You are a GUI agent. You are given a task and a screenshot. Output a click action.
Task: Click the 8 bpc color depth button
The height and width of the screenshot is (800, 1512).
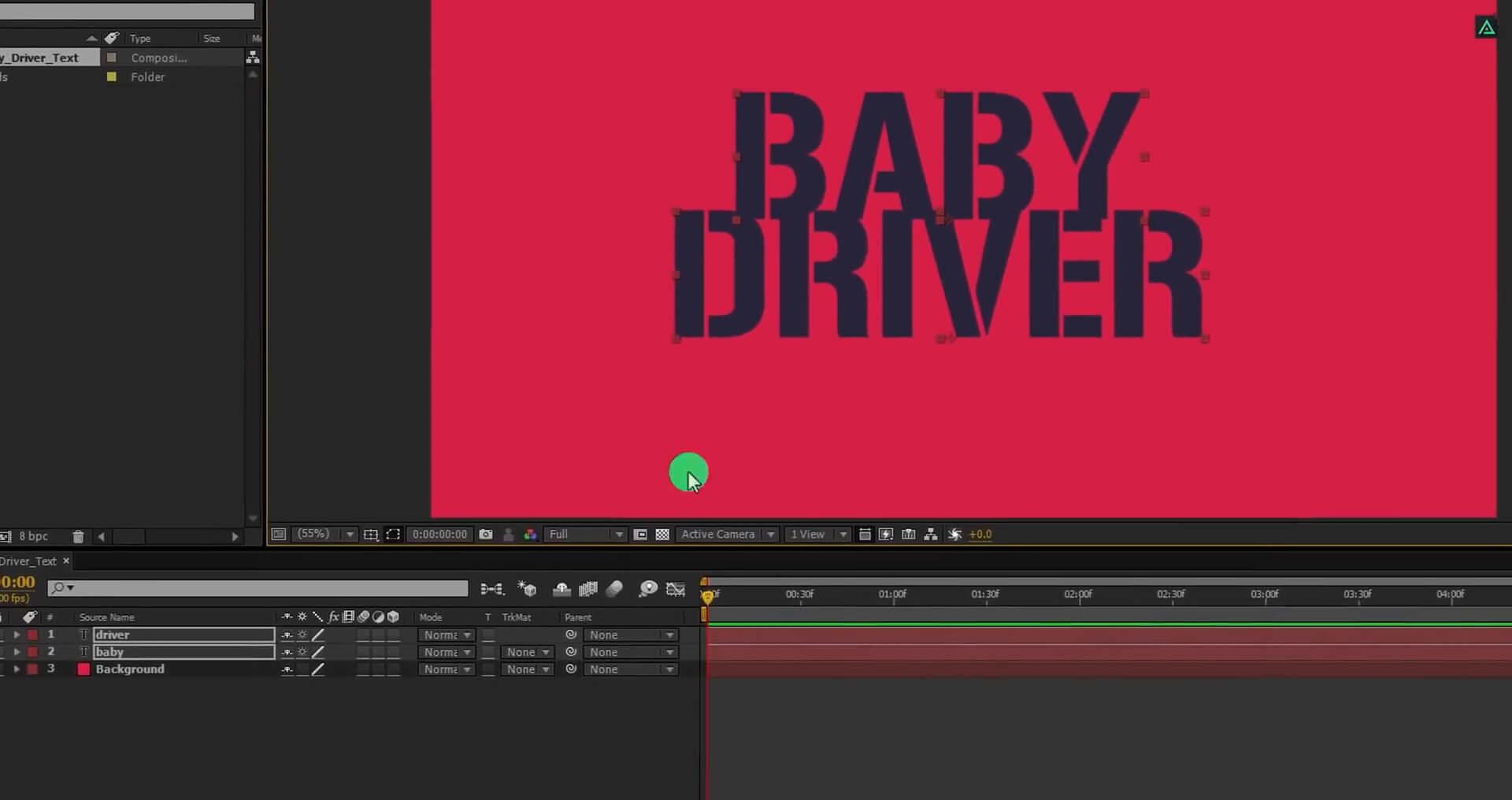33,536
